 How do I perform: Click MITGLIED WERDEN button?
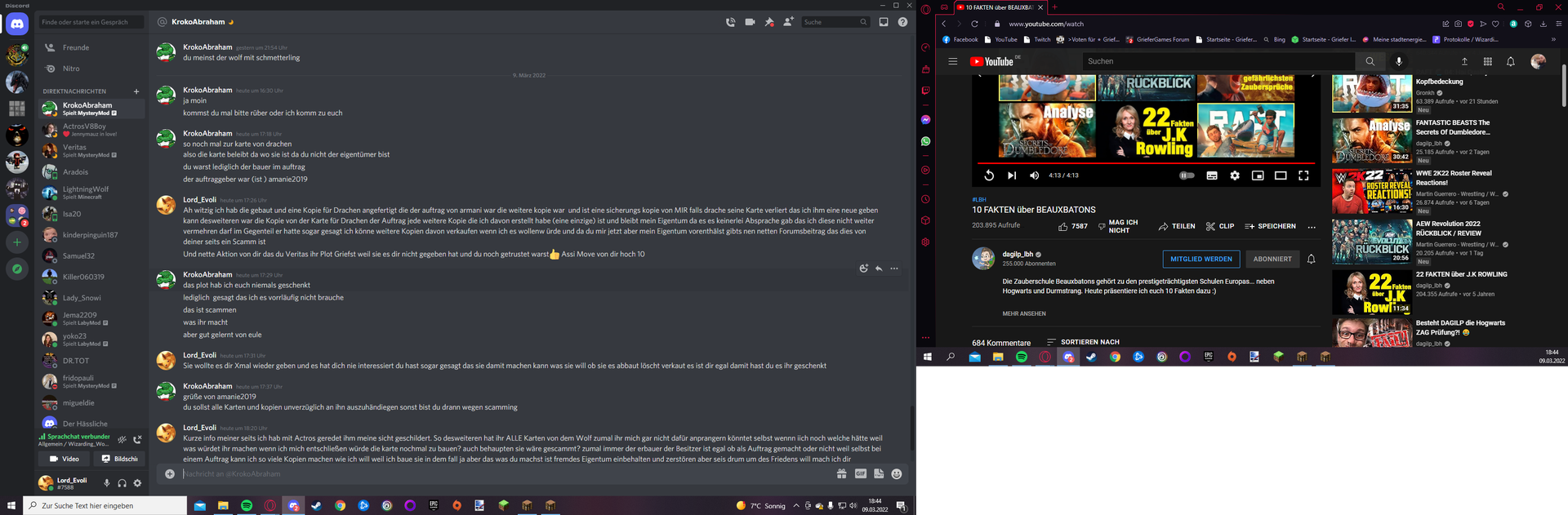point(1201,259)
